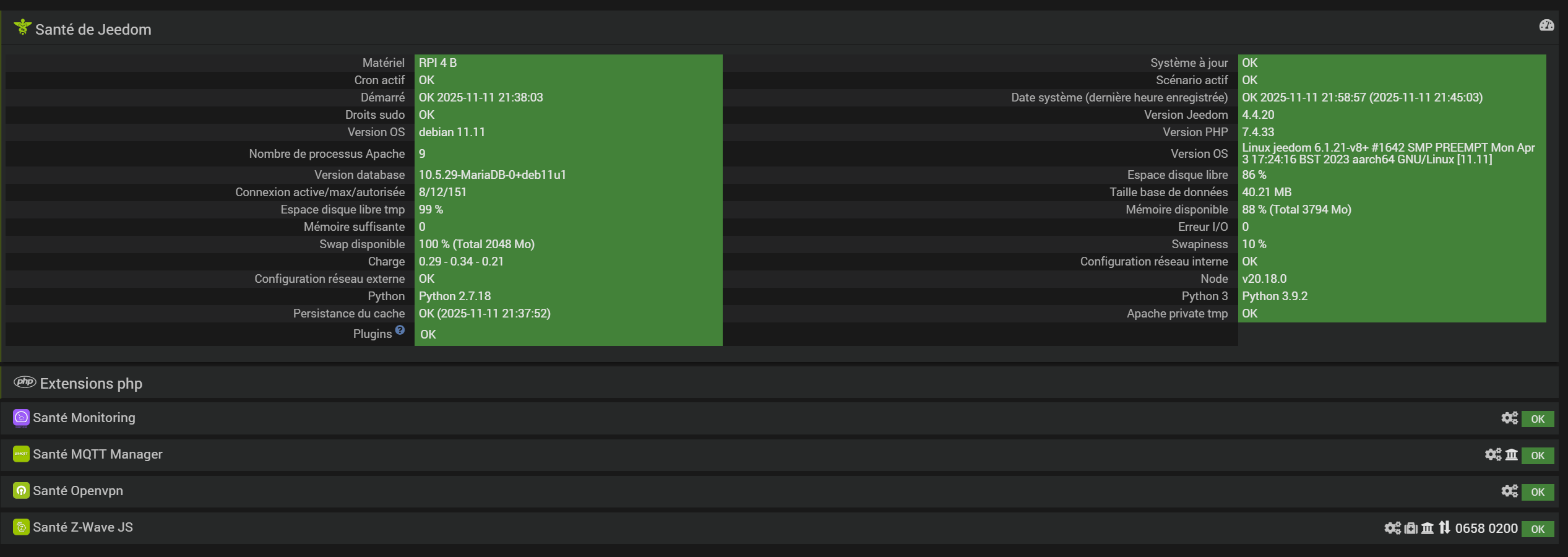This screenshot has height=557, width=1568.
Task: Collapse the Santé de Jeedom header
Action: tap(93, 29)
